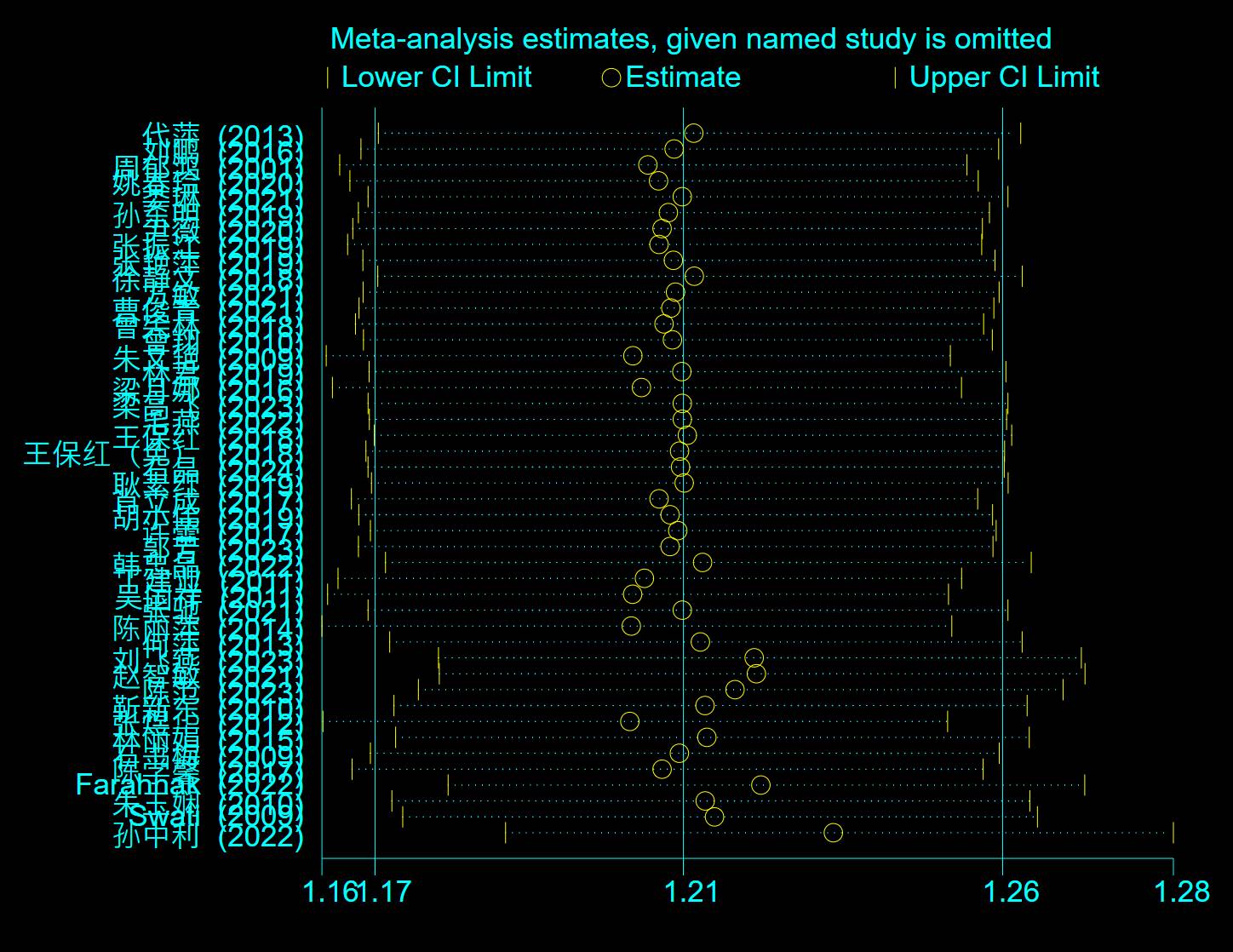Click the estimate circle on the Farahnak row
Image resolution: width=1233 pixels, height=952 pixels.
click(x=760, y=785)
